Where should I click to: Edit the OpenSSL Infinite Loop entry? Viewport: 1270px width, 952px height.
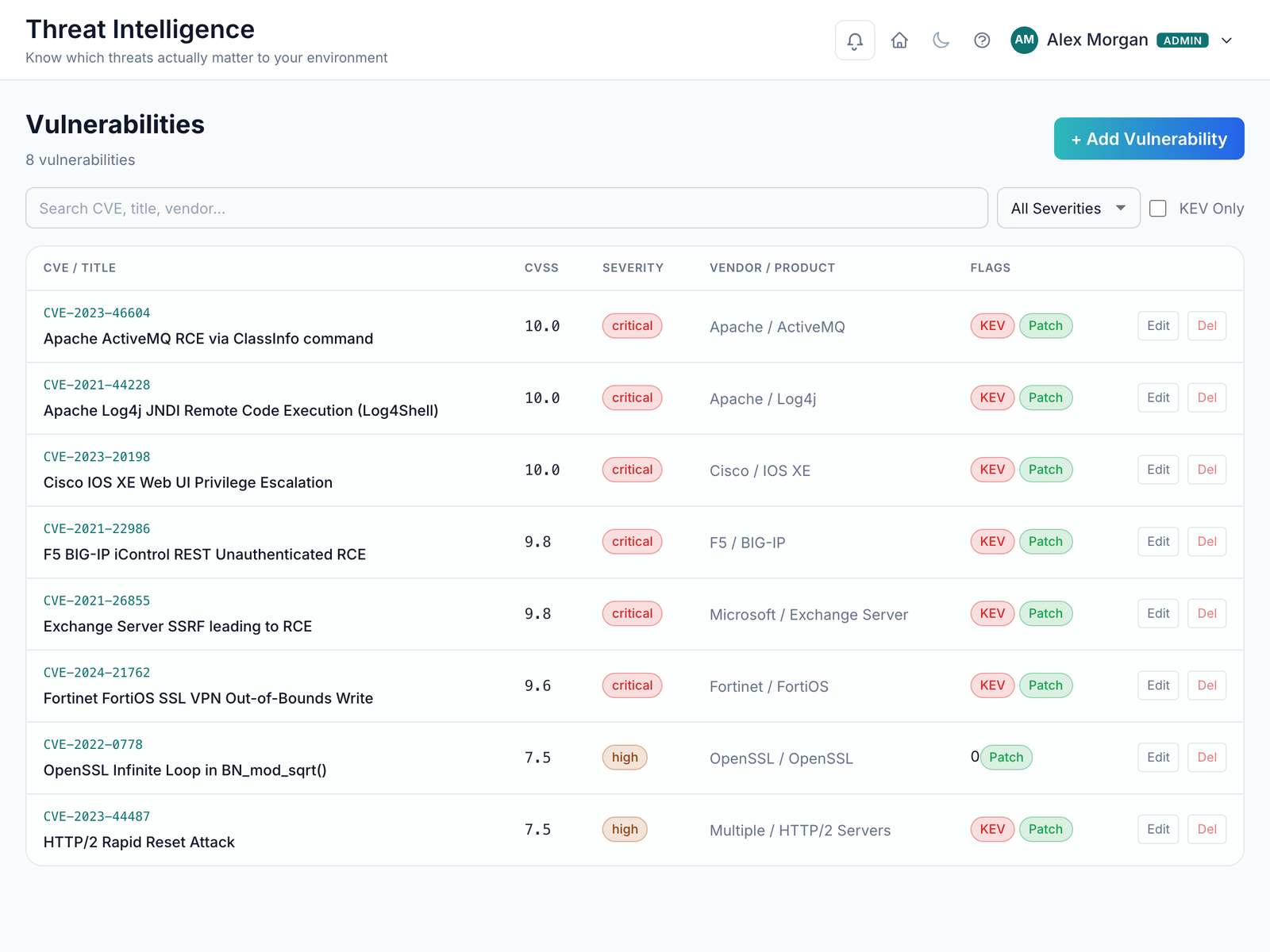[x=1158, y=758]
